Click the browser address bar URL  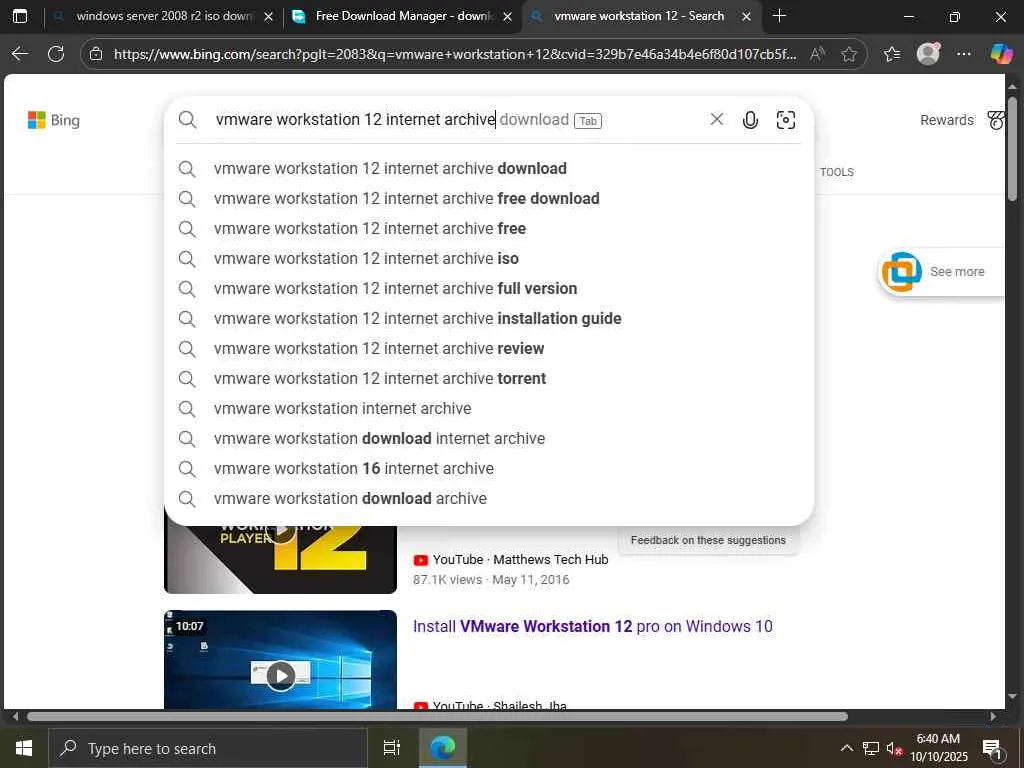(455, 54)
